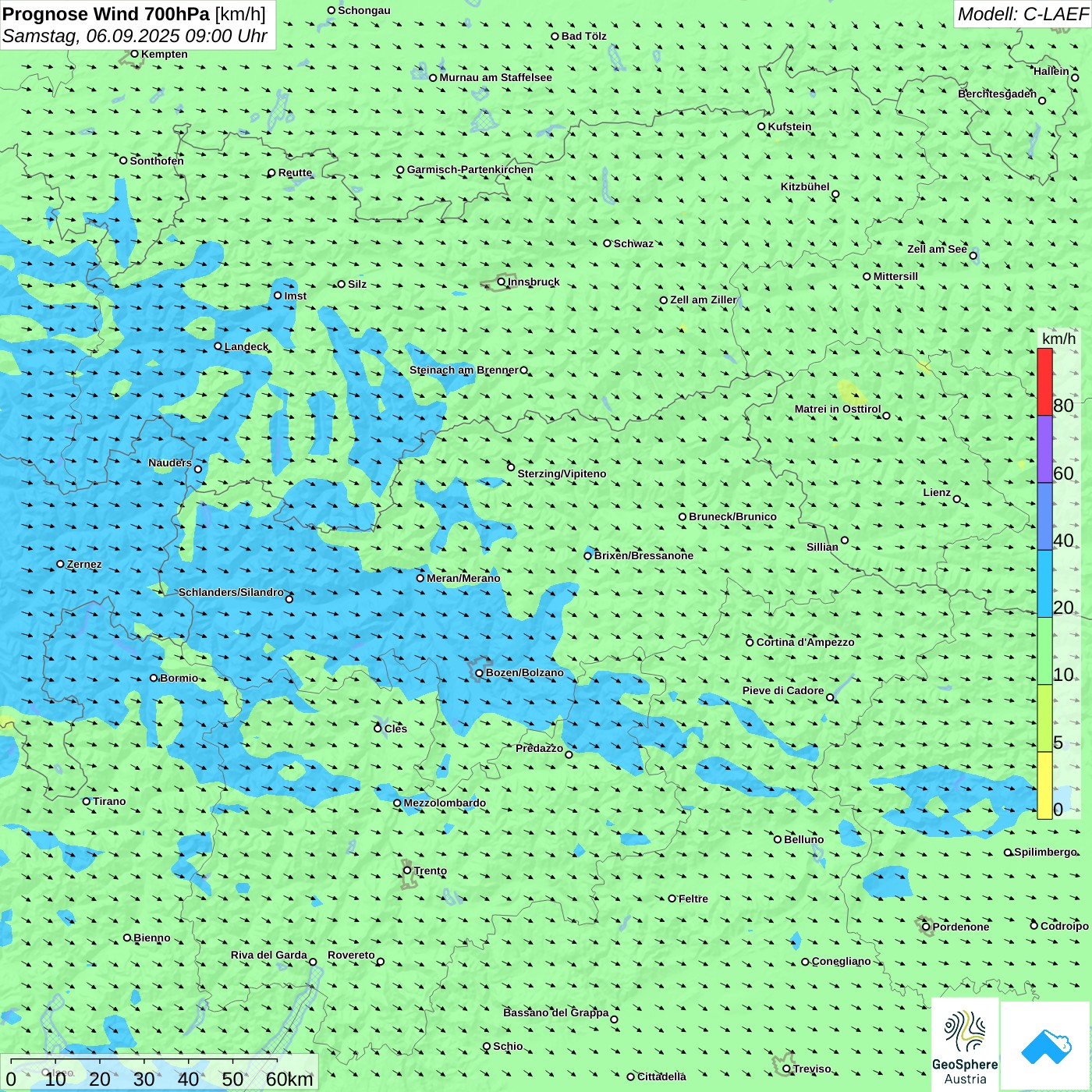Click the Nauders city label

tap(170, 463)
